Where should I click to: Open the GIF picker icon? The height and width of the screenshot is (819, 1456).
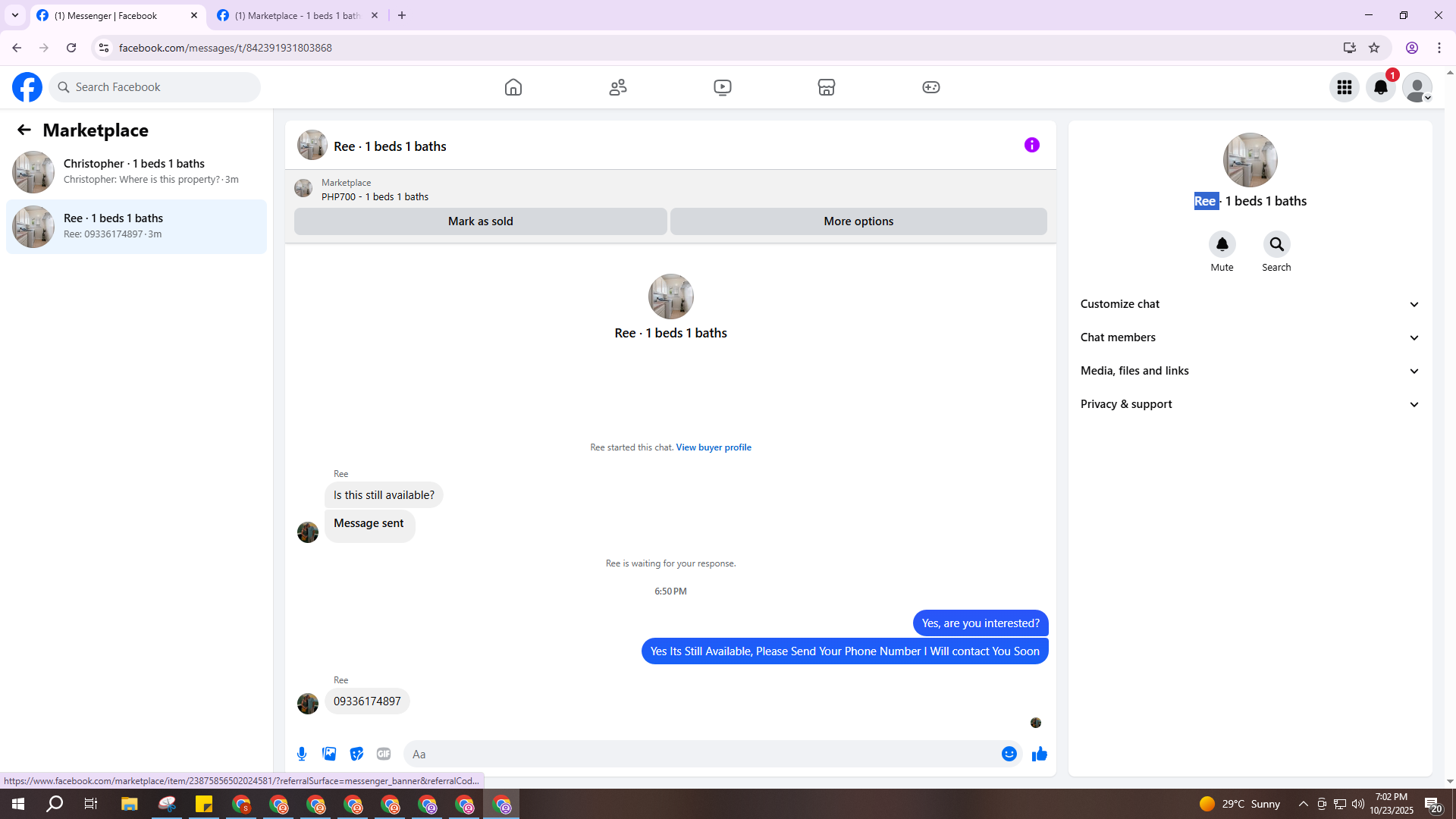point(384,754)
